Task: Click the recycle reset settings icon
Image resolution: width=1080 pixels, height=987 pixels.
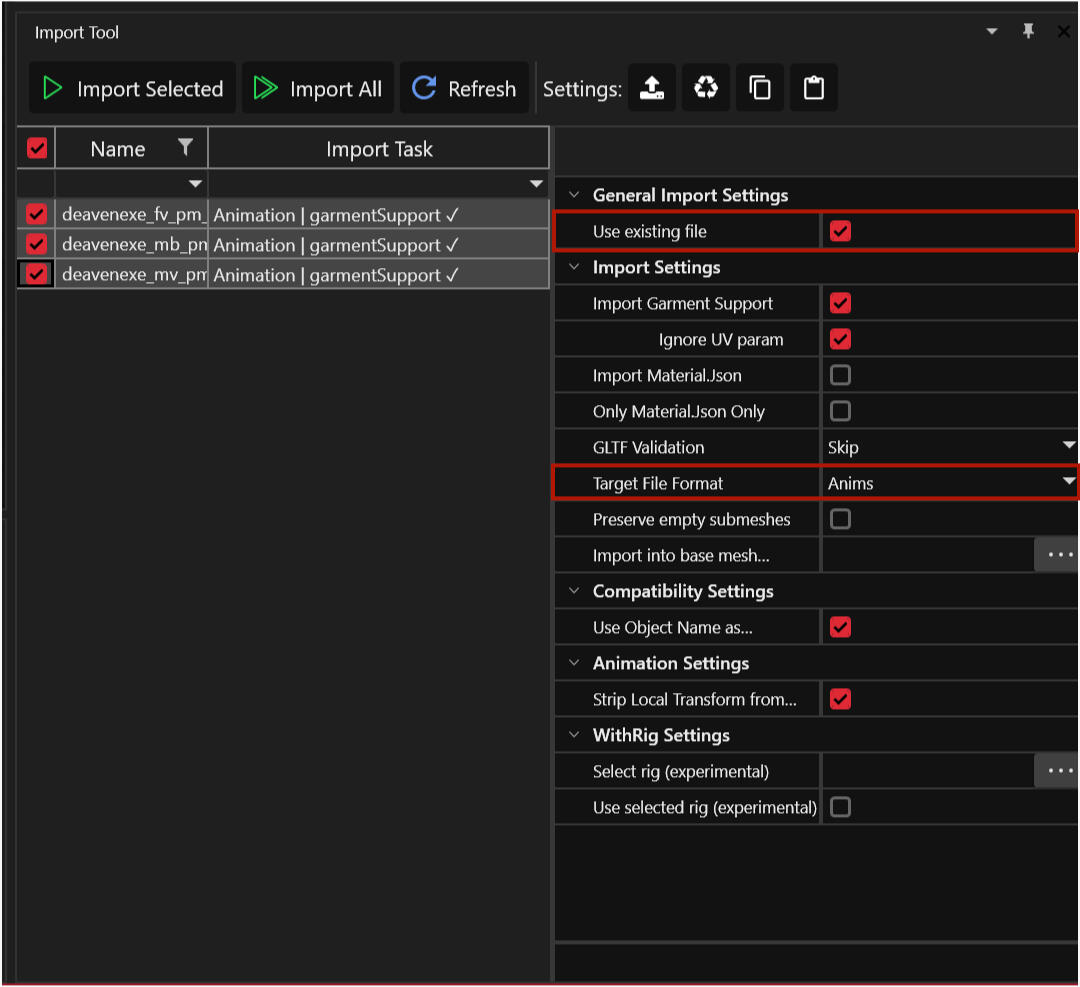Action: coord(706,89)
